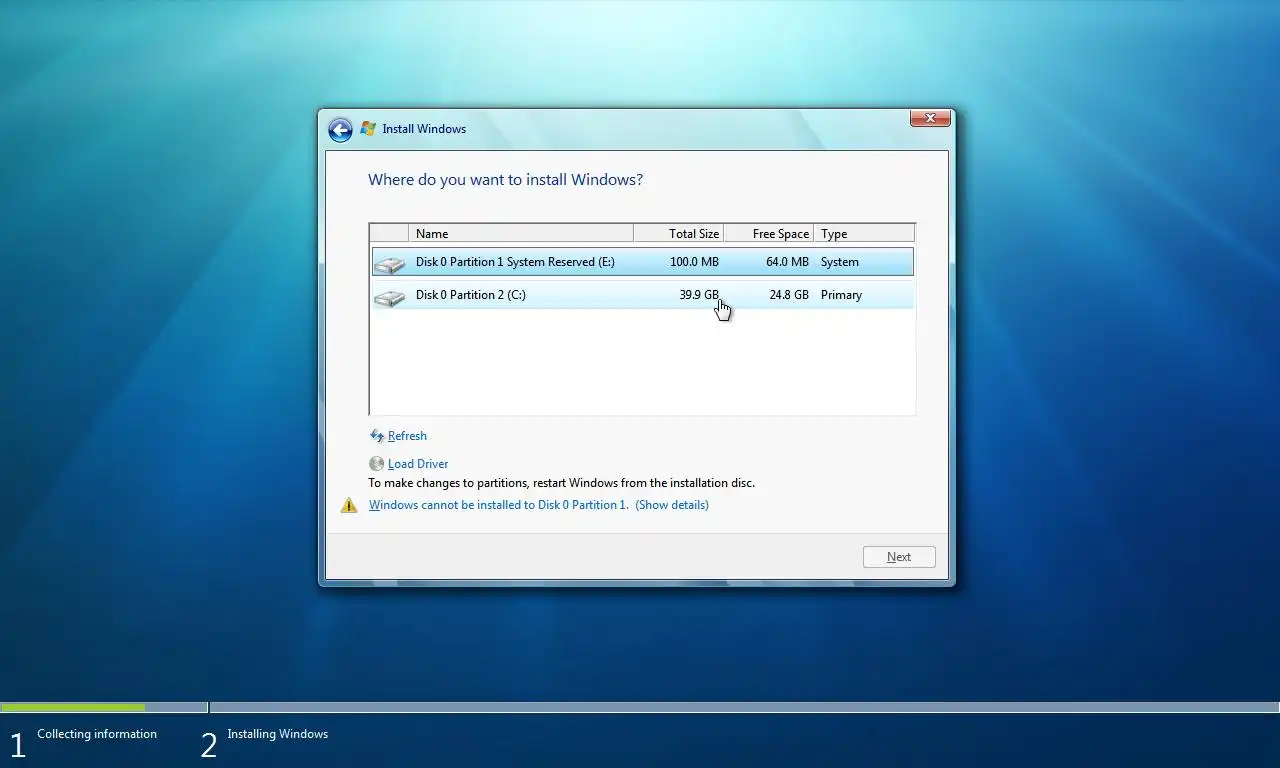Image resolution: width=1280 pixels, height=768 pixels.
Task: Open warning: cannot be installed to Disk 0
Action: [498, 505]
